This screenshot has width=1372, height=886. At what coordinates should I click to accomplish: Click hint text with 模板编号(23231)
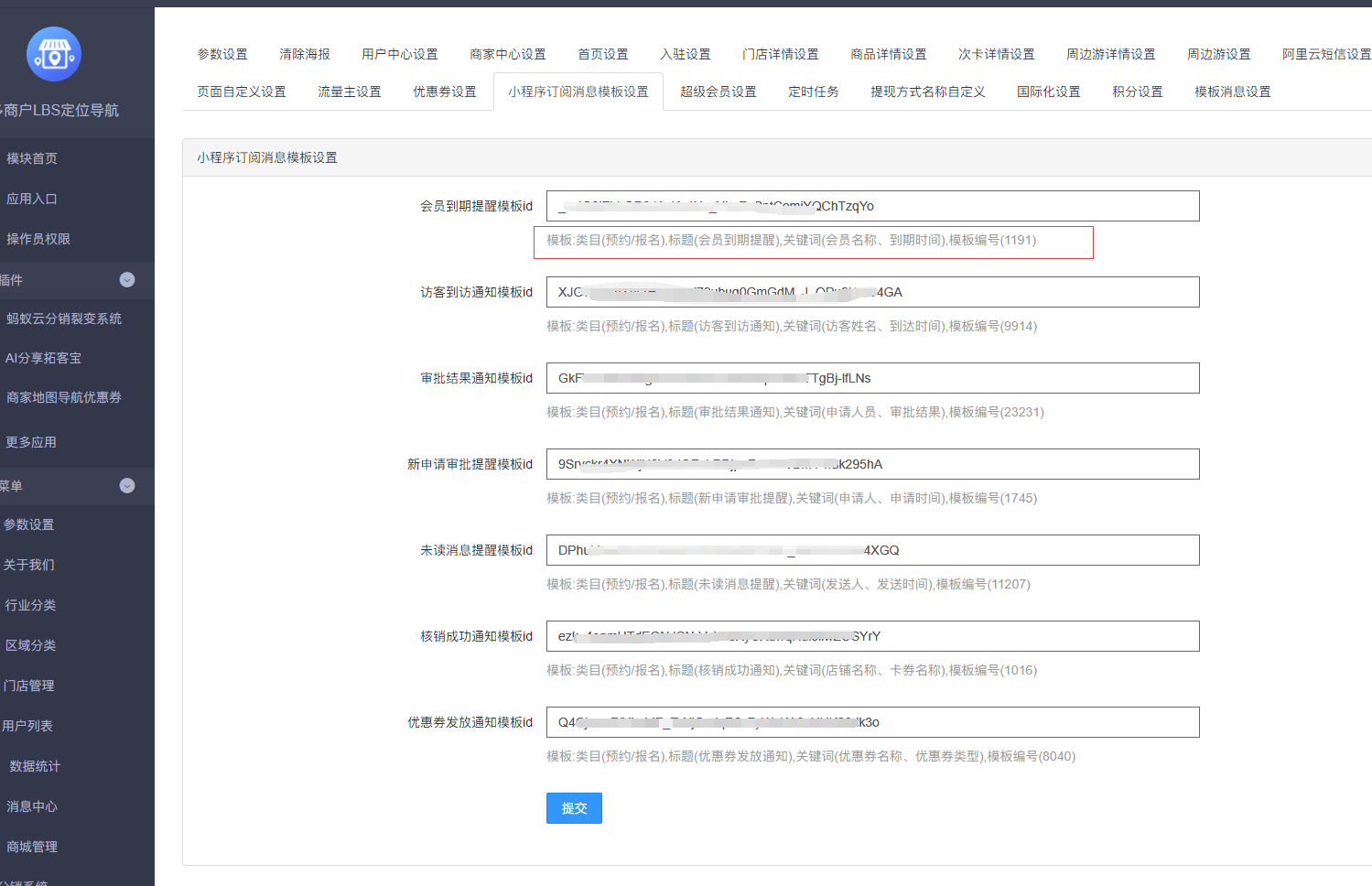click(795, 412)
